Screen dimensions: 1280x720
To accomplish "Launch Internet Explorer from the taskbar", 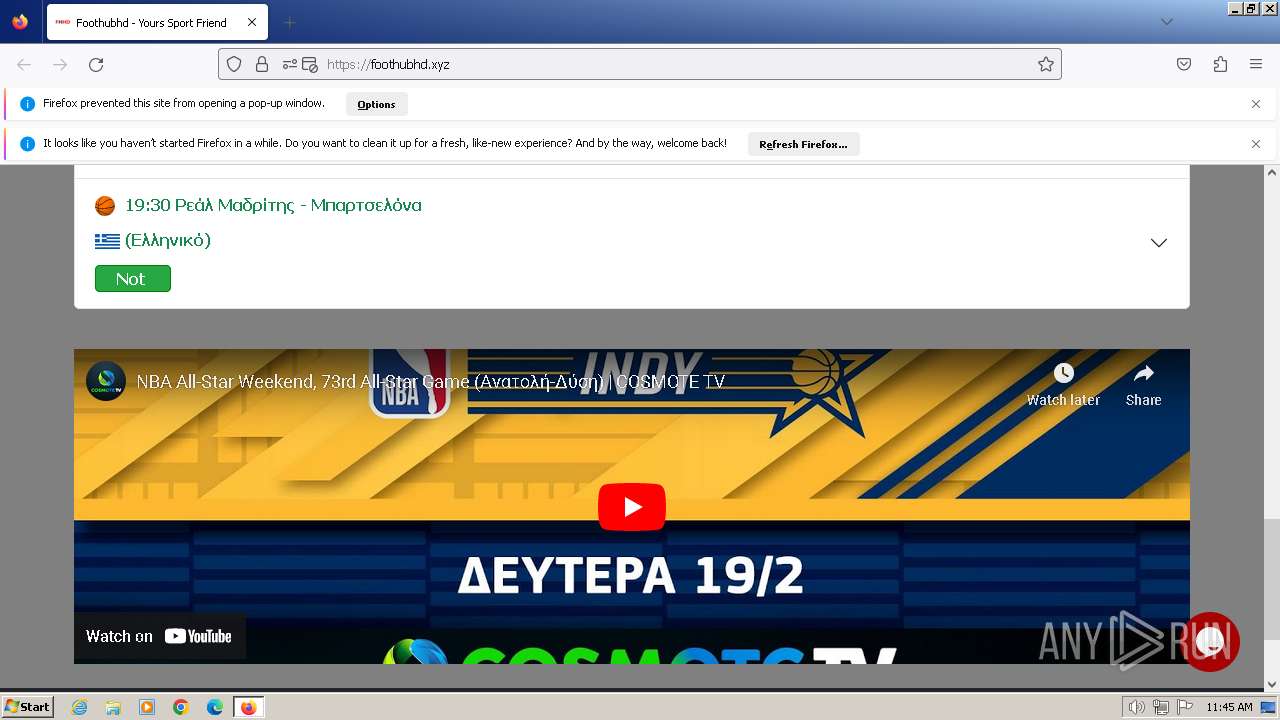I will 79,707.
